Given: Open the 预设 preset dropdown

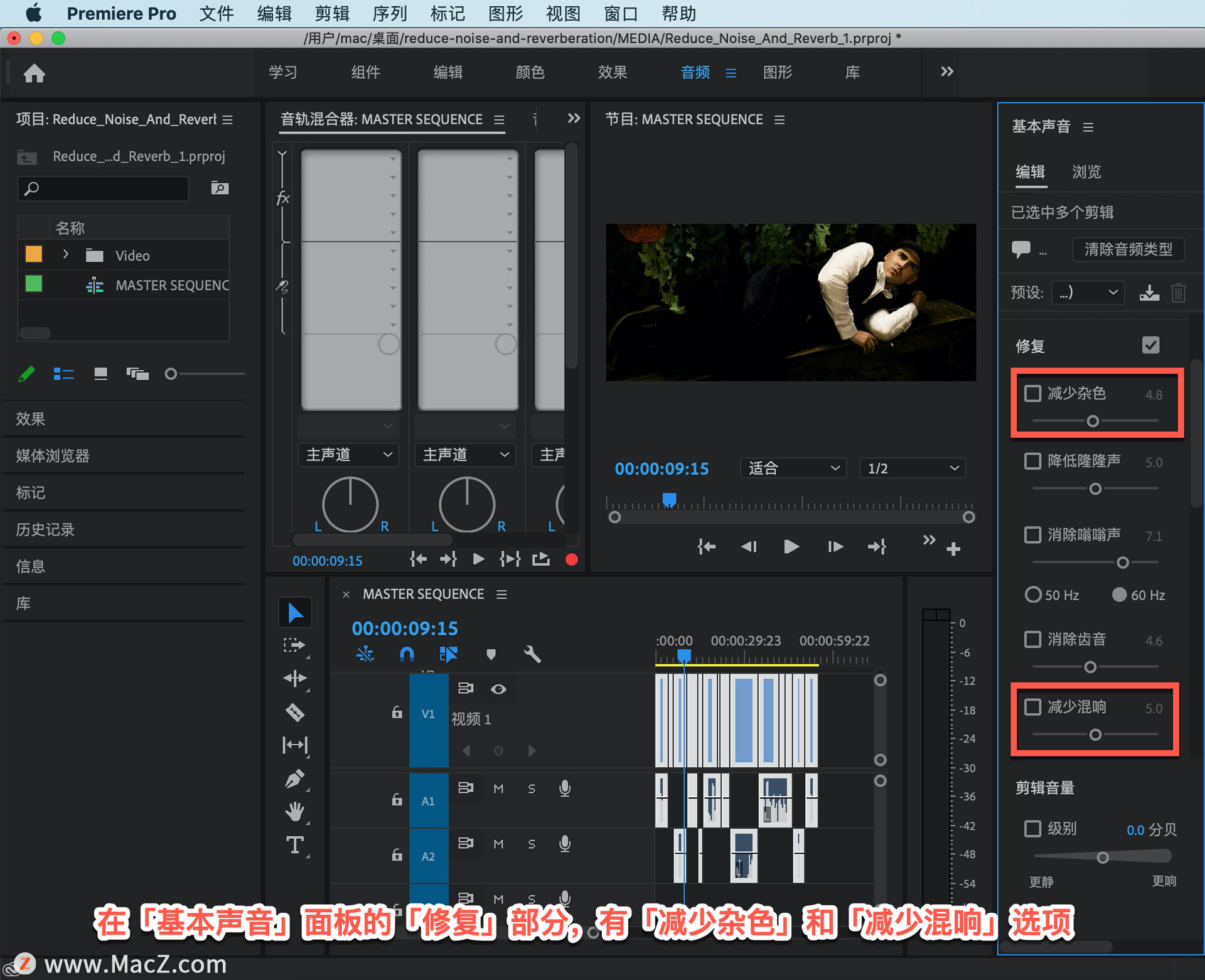Looking at the screenshot, I should tap(1088, 293).
